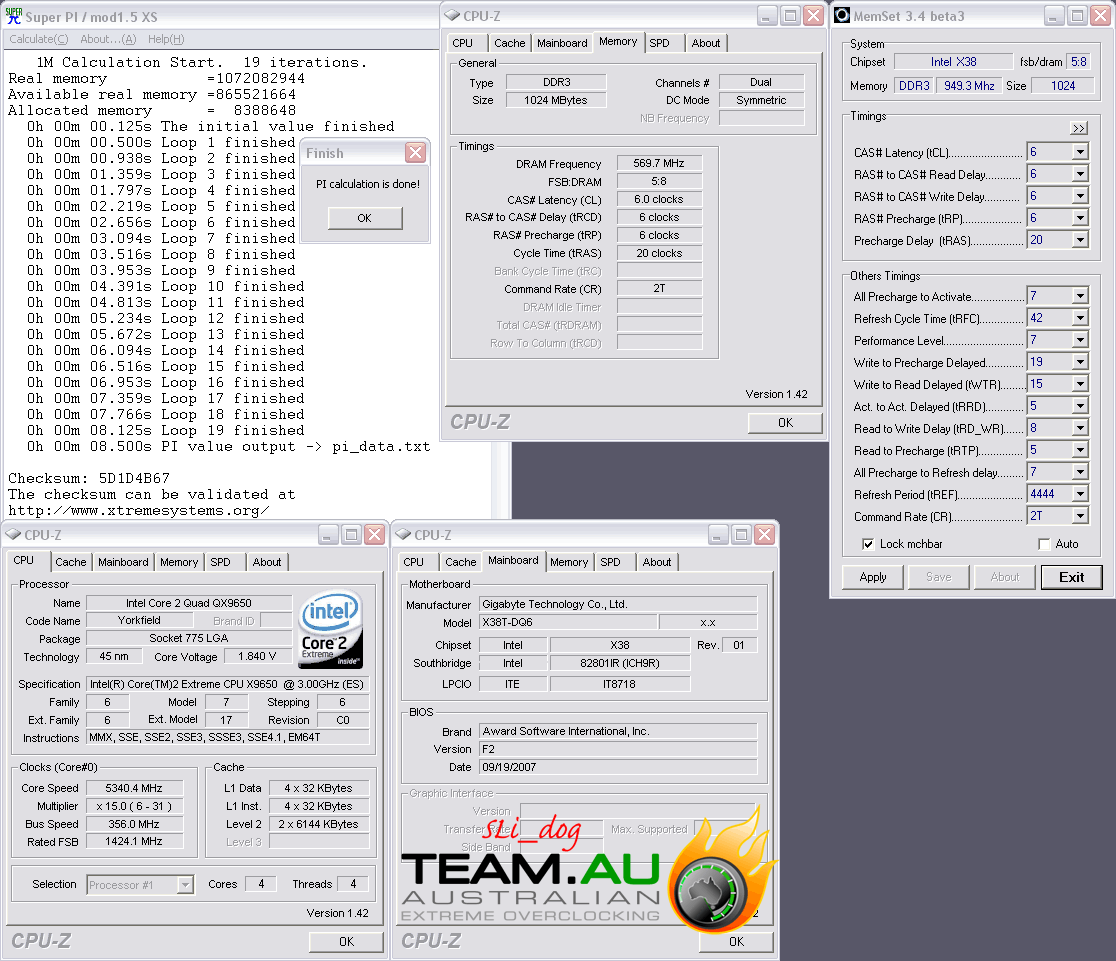Close the CPU-Z CPU window
The height and width of the screenshot is (961, 1116).
(x=374, y=535)
